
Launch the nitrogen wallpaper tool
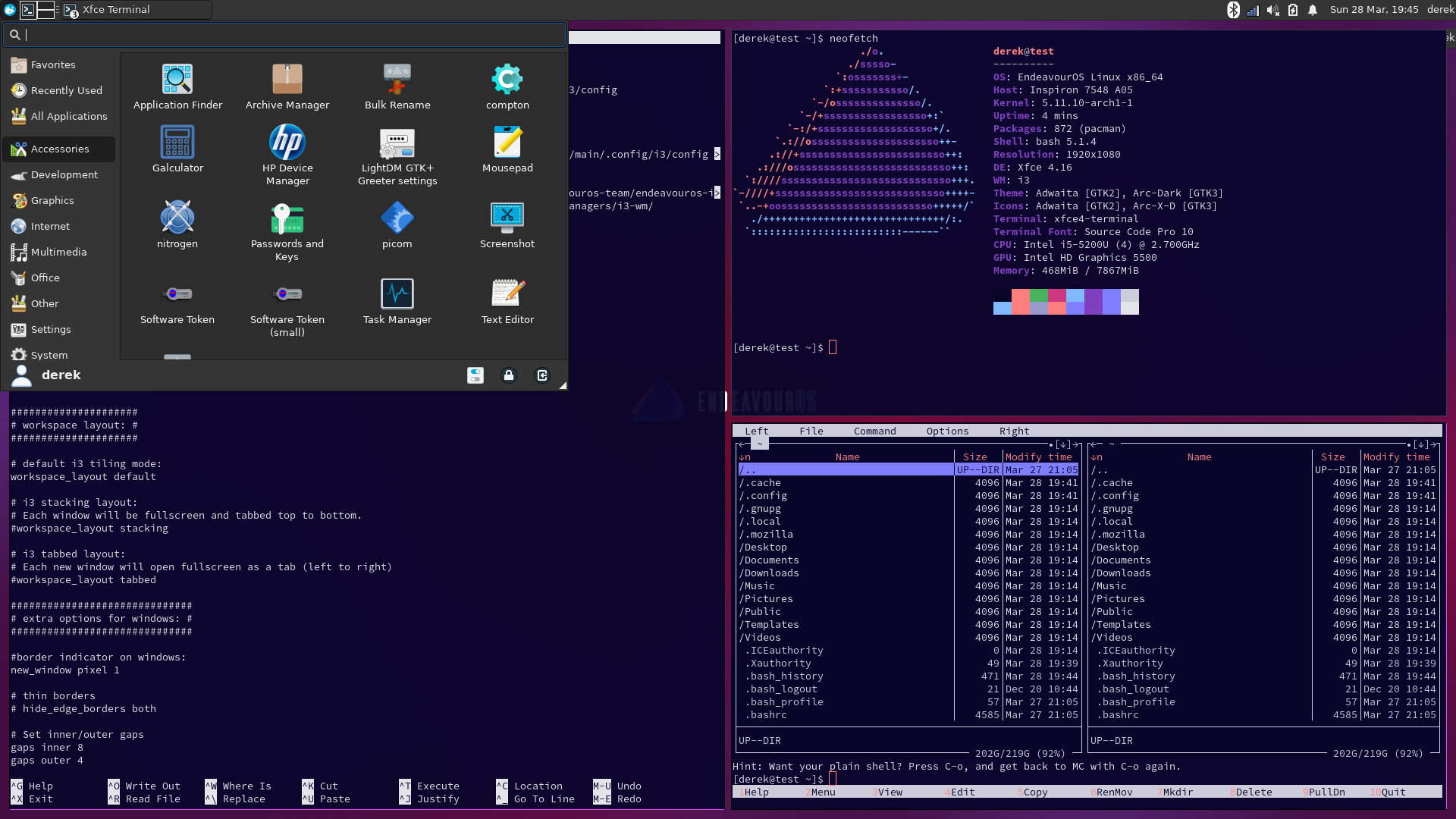(x=177, y=219)
